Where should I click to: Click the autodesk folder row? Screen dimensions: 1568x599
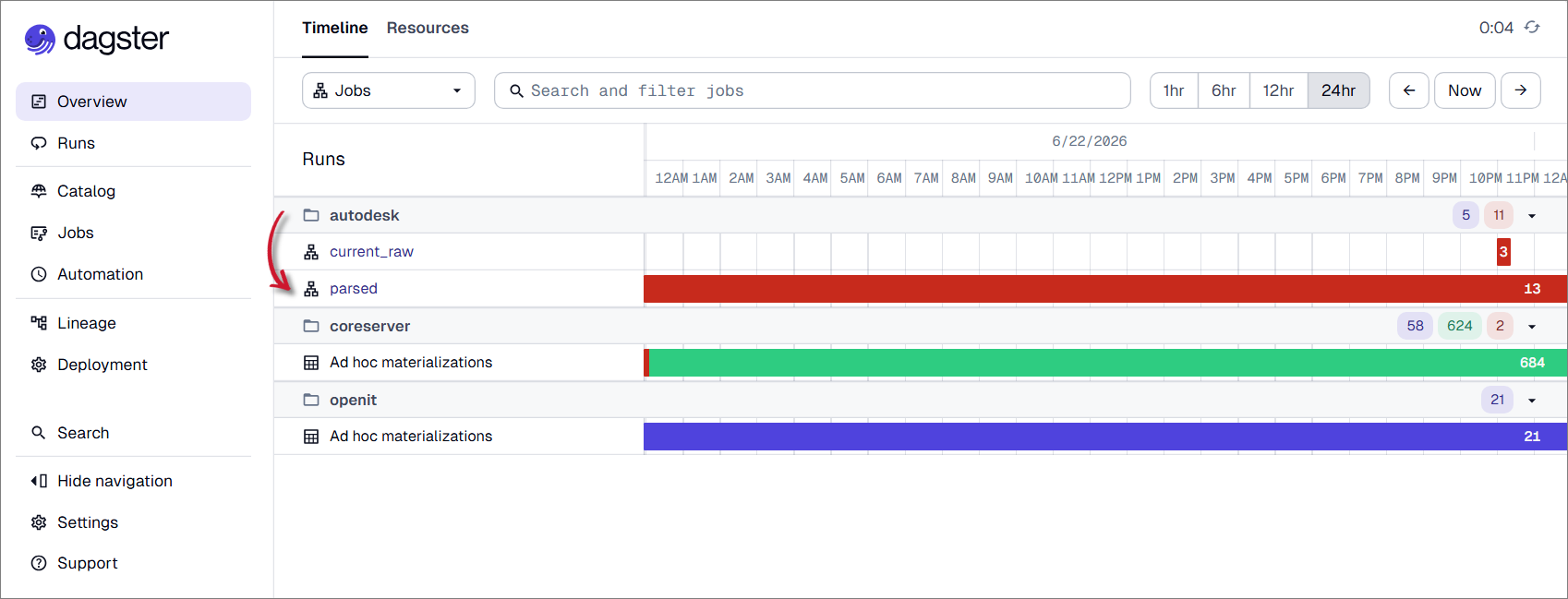[x=921, y=215]
